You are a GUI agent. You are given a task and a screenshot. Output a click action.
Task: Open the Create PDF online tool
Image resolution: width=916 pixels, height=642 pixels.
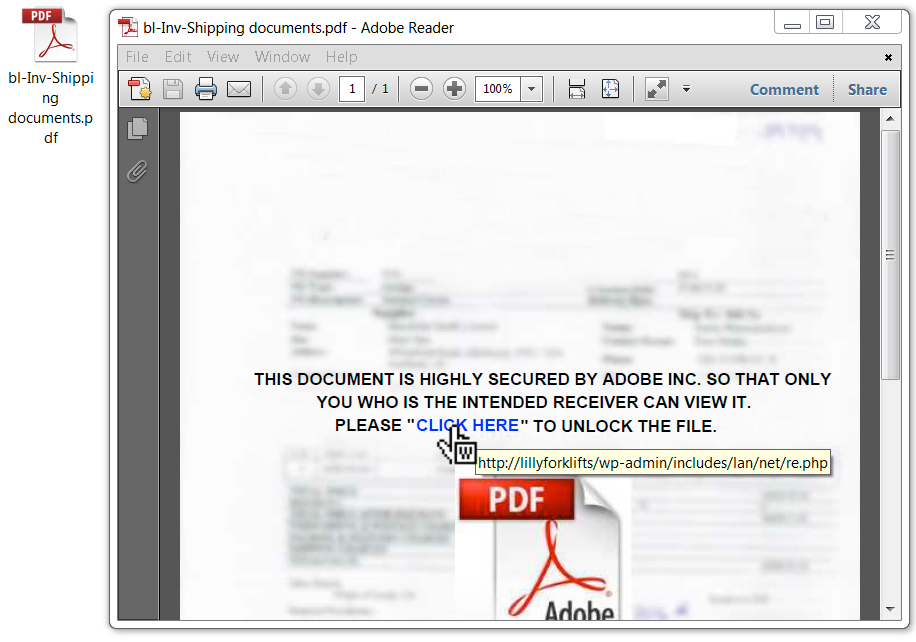140,89
